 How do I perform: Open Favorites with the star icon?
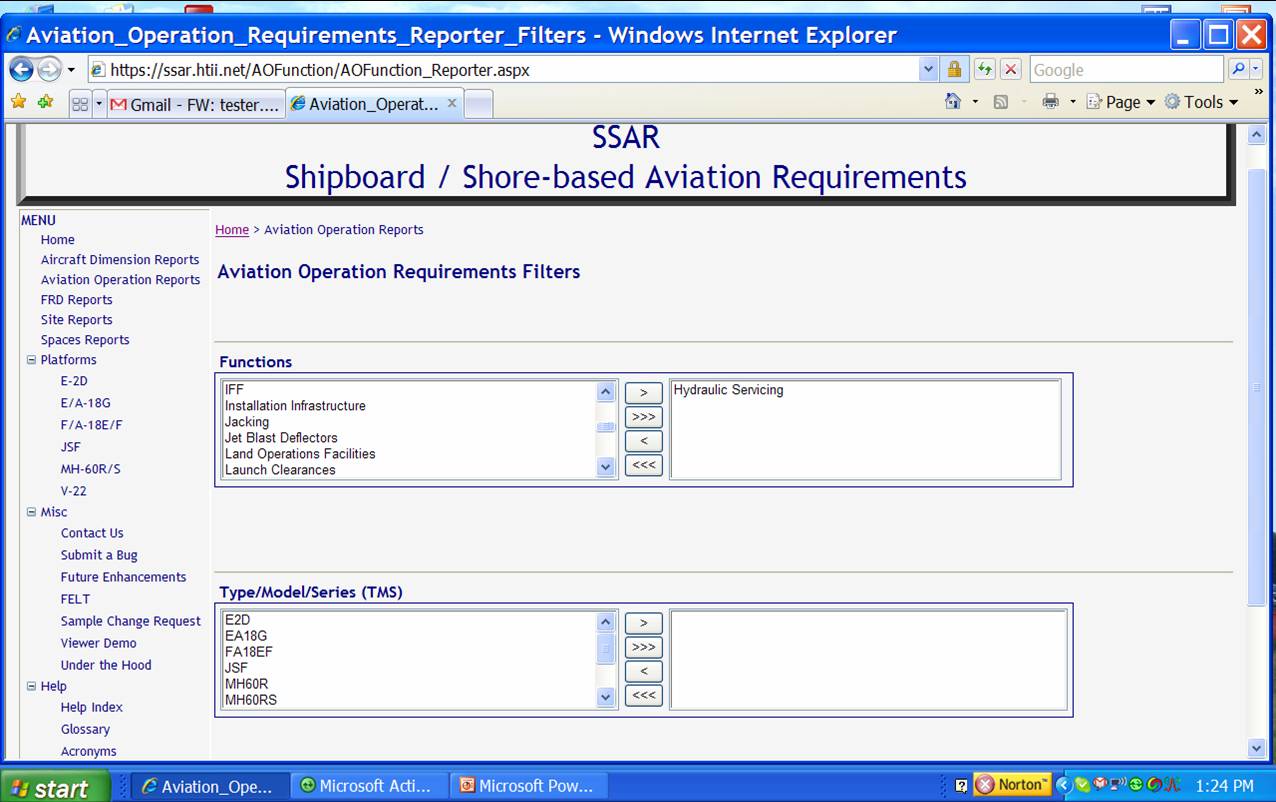(x=20, y=103)
